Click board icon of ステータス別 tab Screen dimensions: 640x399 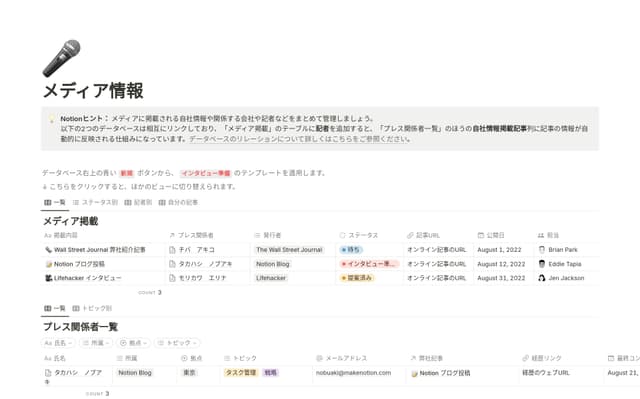(76, 202)
